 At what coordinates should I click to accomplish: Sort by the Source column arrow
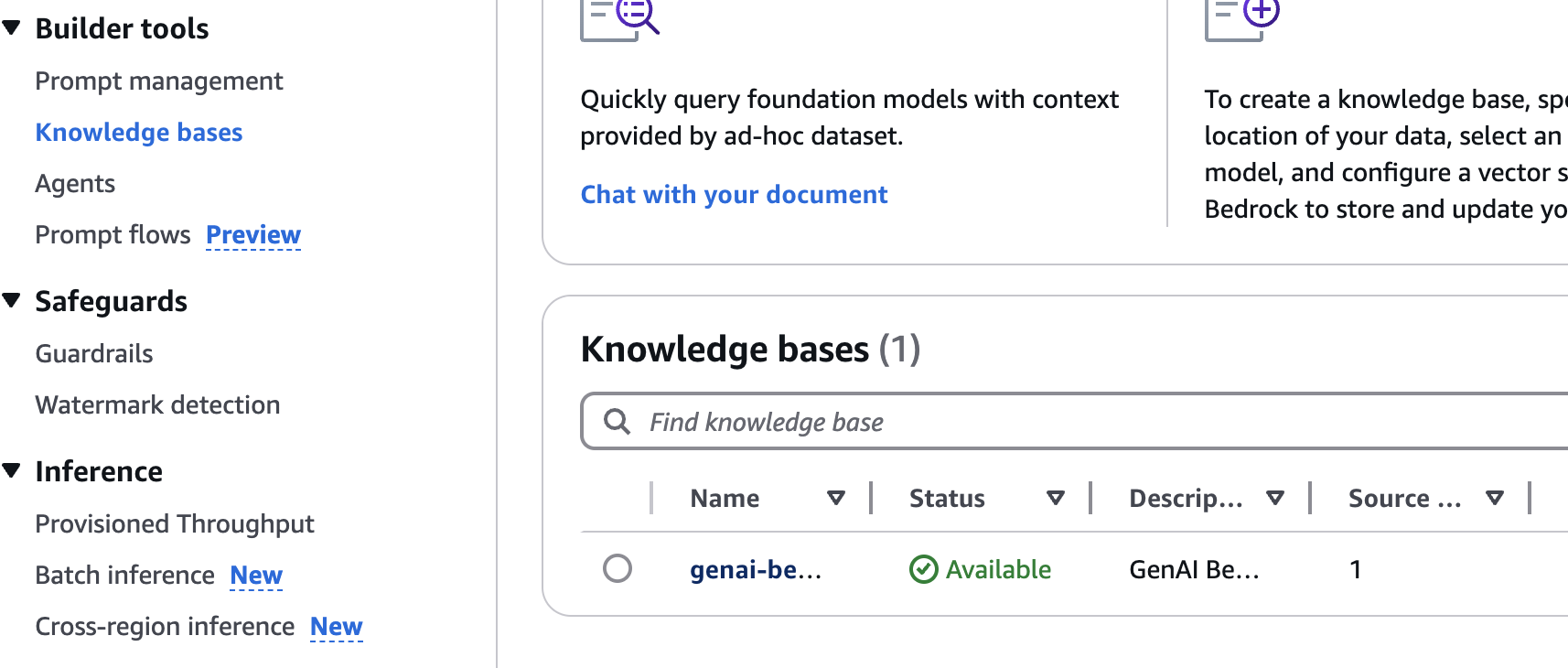(1495, 498)
